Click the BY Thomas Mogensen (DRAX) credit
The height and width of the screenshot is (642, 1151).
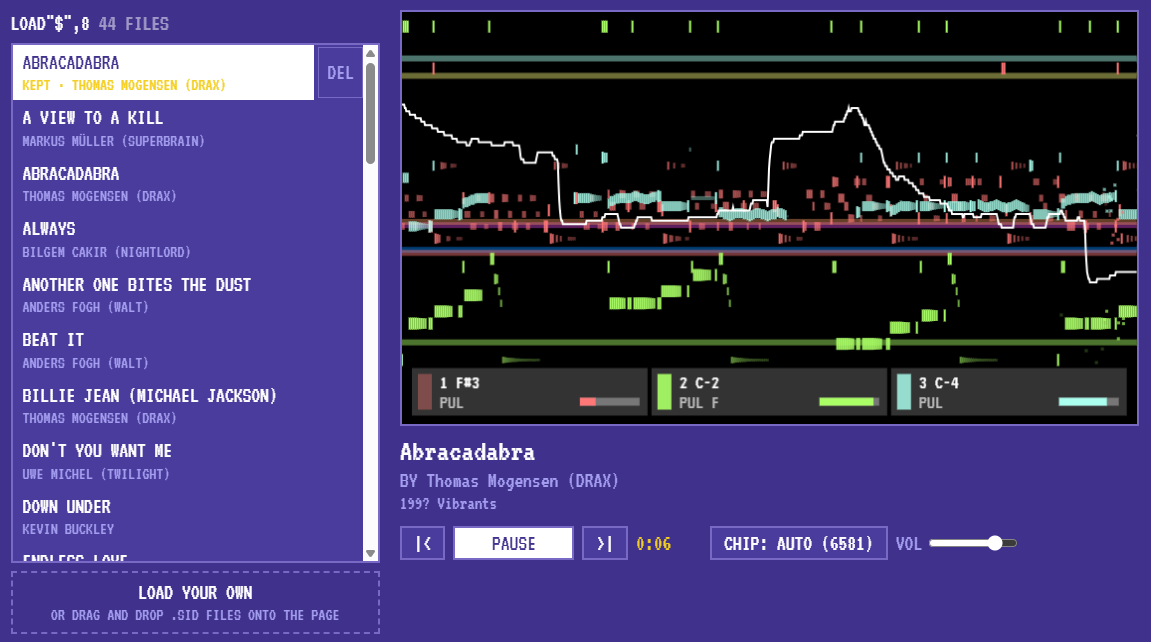coord(509,481)
